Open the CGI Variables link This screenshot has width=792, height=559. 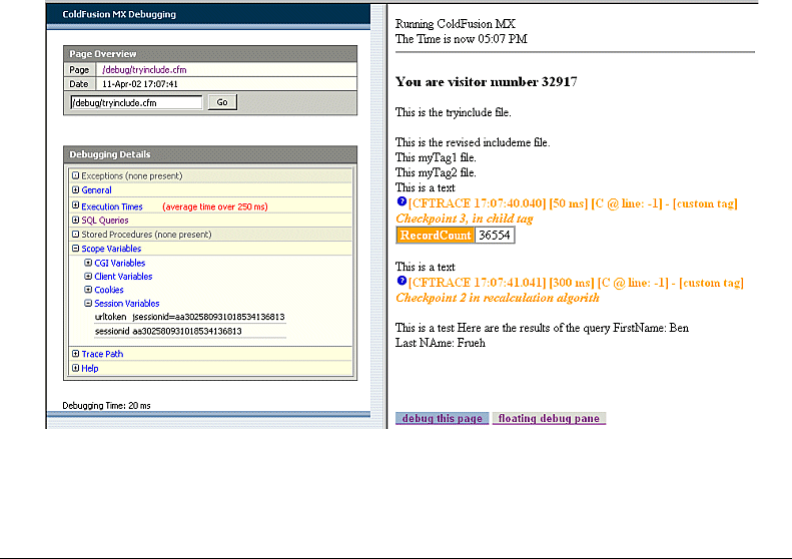pyautogui.click(x=120, y=263)
